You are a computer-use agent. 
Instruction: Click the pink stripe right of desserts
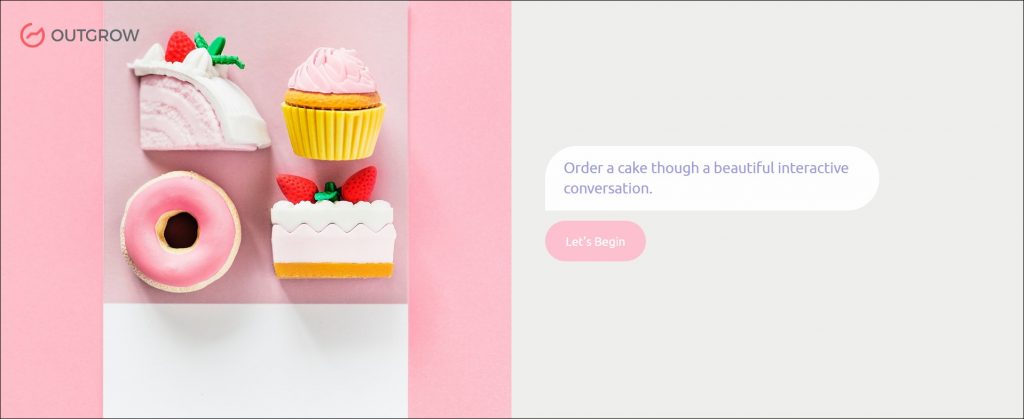[x=459, y=209]
